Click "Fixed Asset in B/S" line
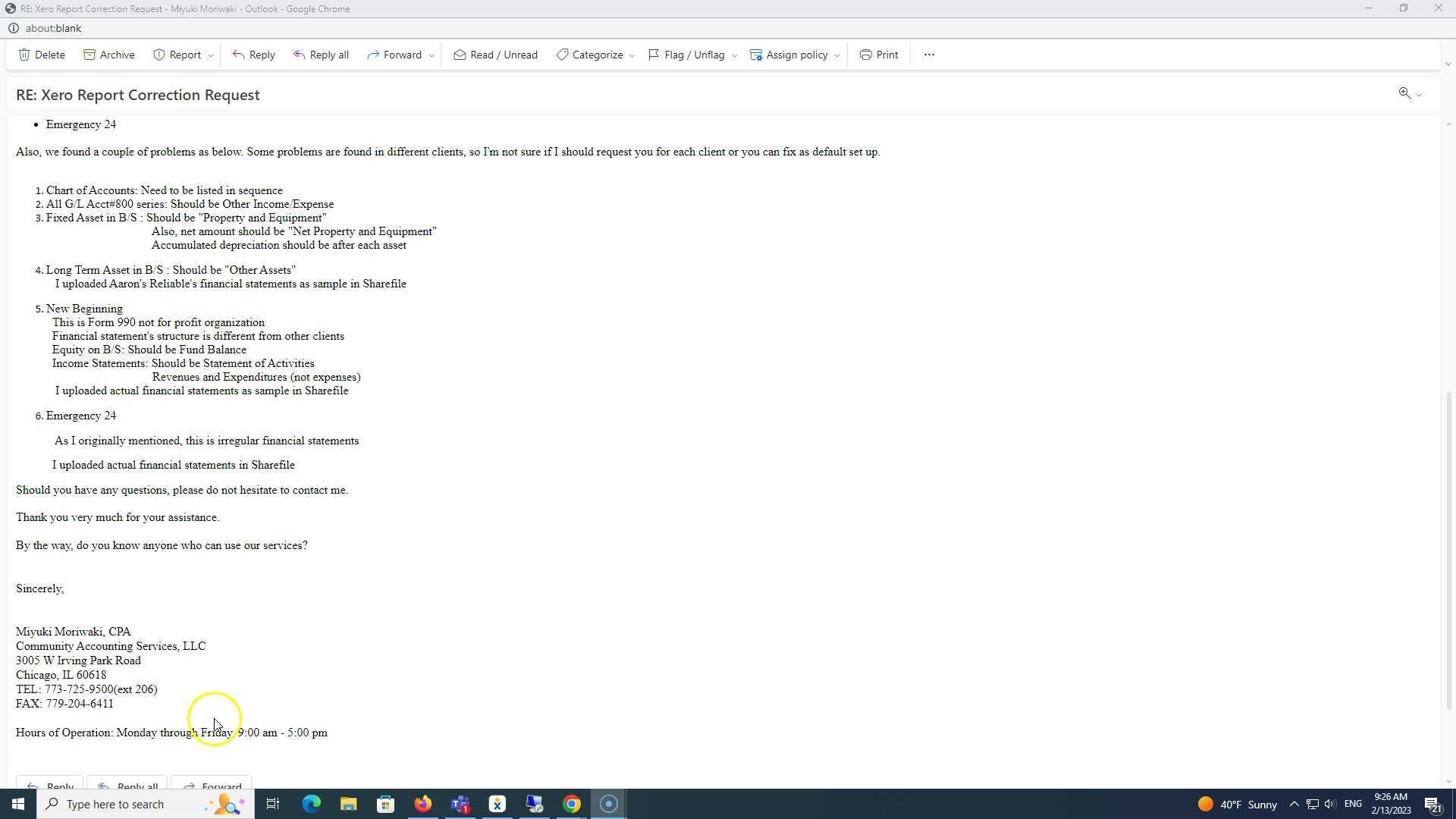This screenshot has height=819, width=1456. (186, 218)
